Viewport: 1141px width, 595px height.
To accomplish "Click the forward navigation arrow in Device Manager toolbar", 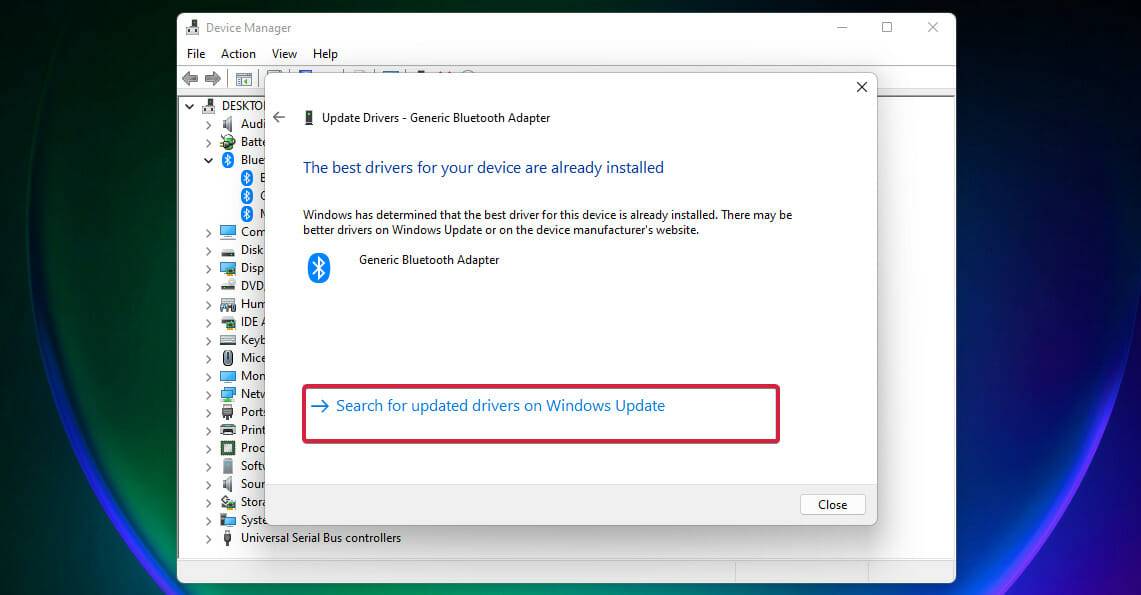I will [x=211, y=78].
